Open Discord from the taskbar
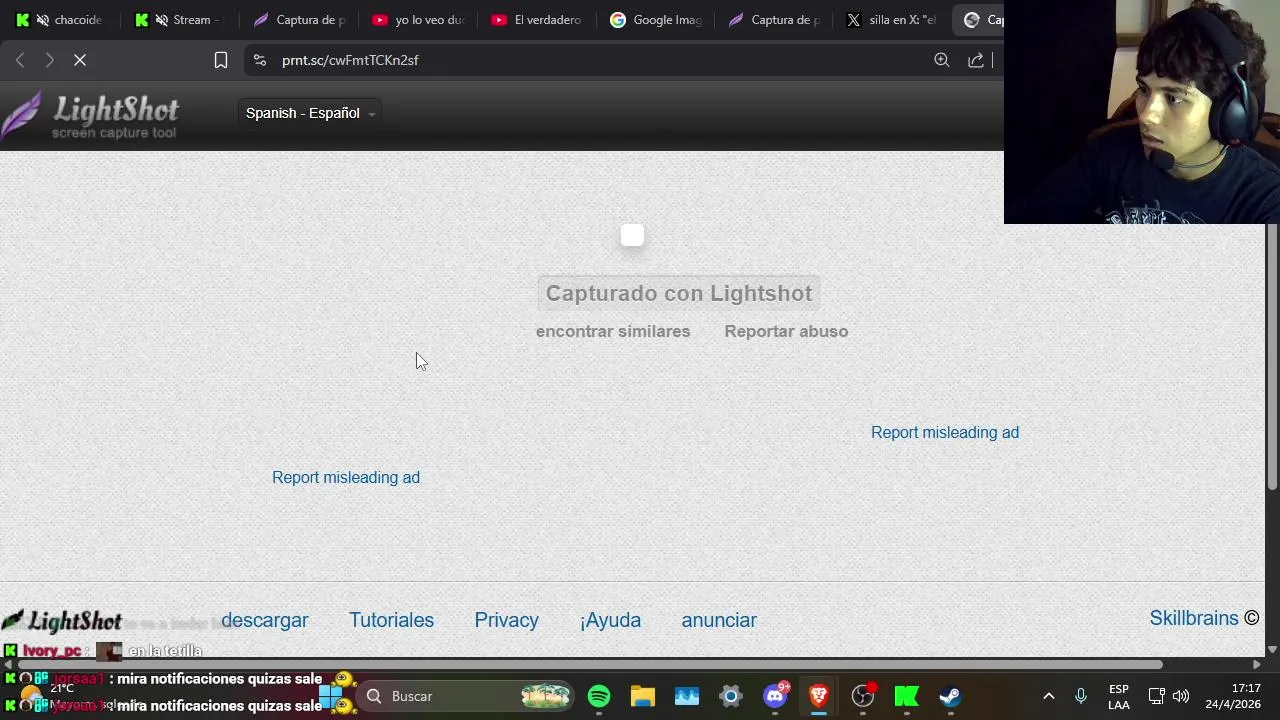Viewport: 1280px width, 720px height. [775, 696]
